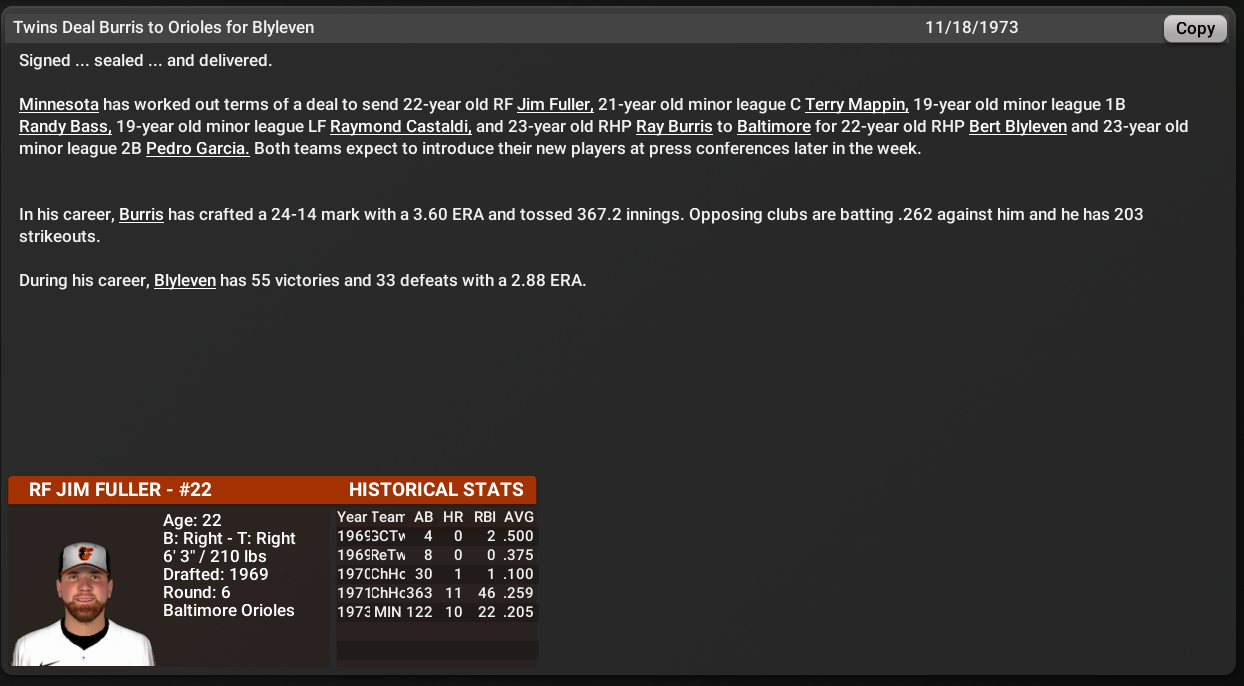Image resolution: width=1244 pixels, height=686 pixels.
Task: Click the Copy button
Action: 1194,28
